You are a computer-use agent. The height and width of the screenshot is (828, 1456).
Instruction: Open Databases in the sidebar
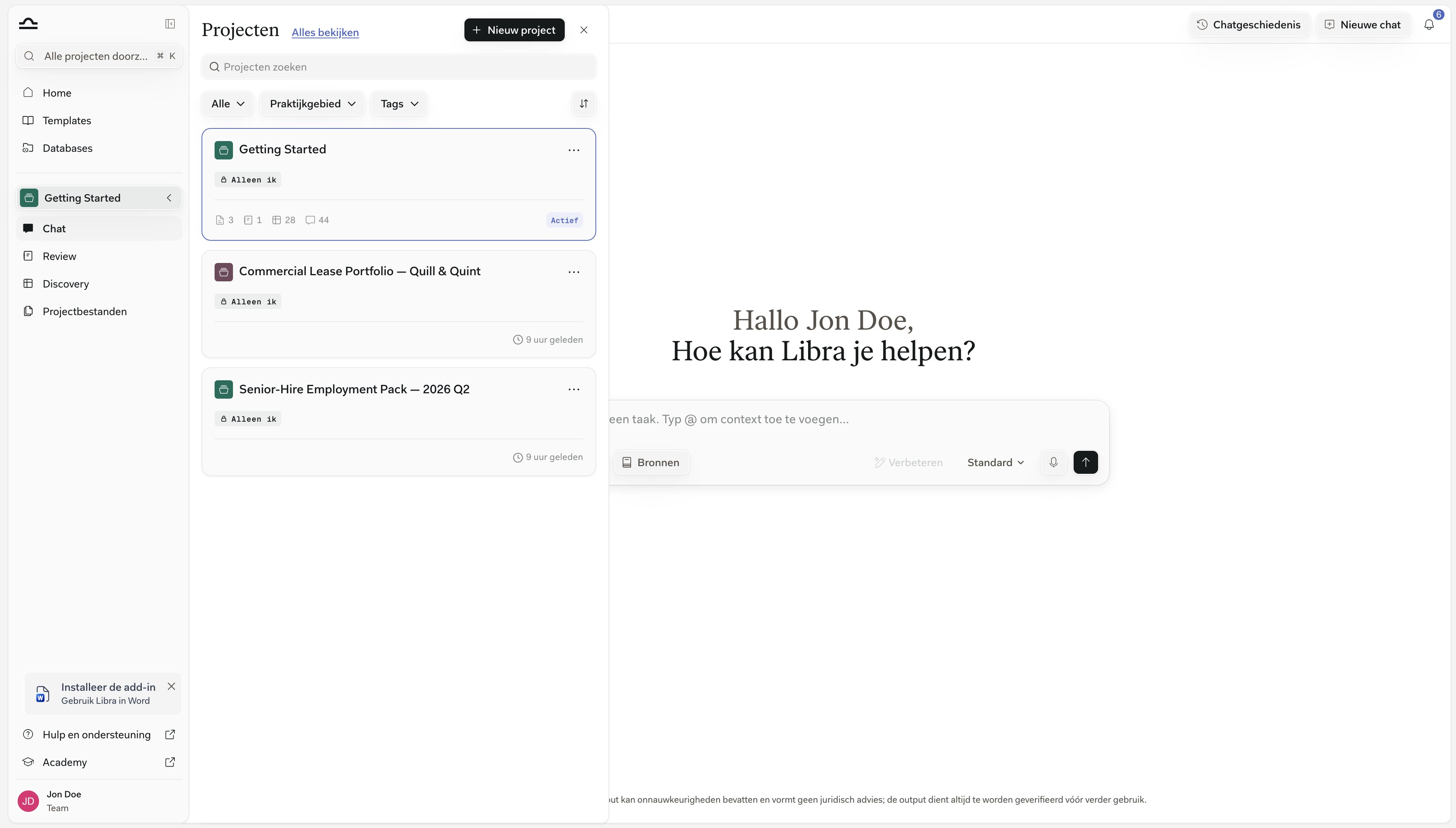[99, 148]
